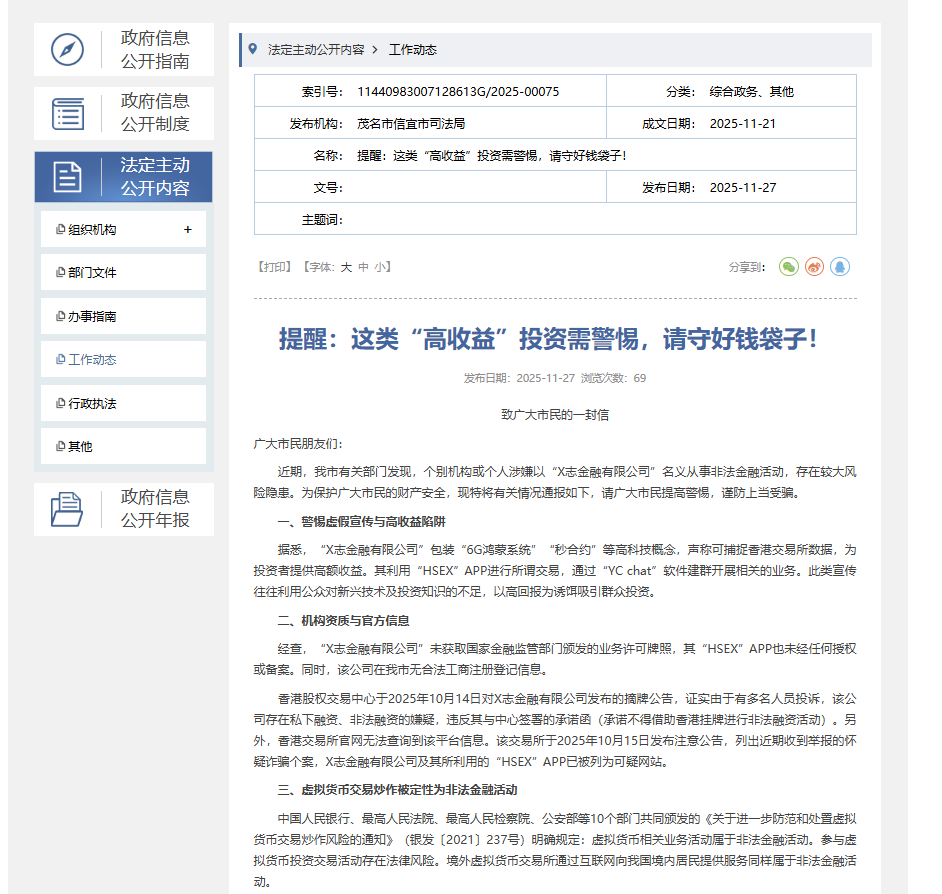This screenshot has height=894, width=942.
Task: Expand the 组织机构 sidebar section
Action: coord(188,228)
